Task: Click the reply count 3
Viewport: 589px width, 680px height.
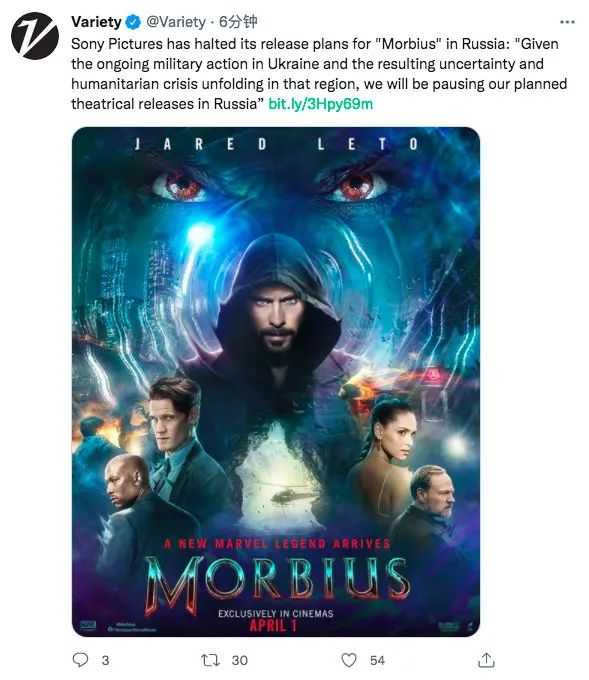Action: click(105, 660)
